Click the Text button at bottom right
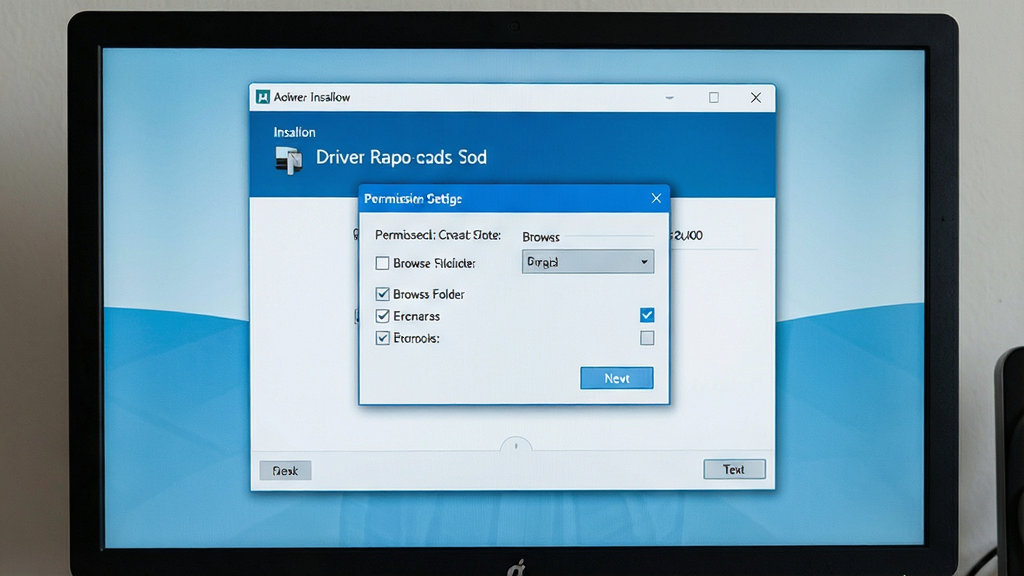 pos(734,470)
